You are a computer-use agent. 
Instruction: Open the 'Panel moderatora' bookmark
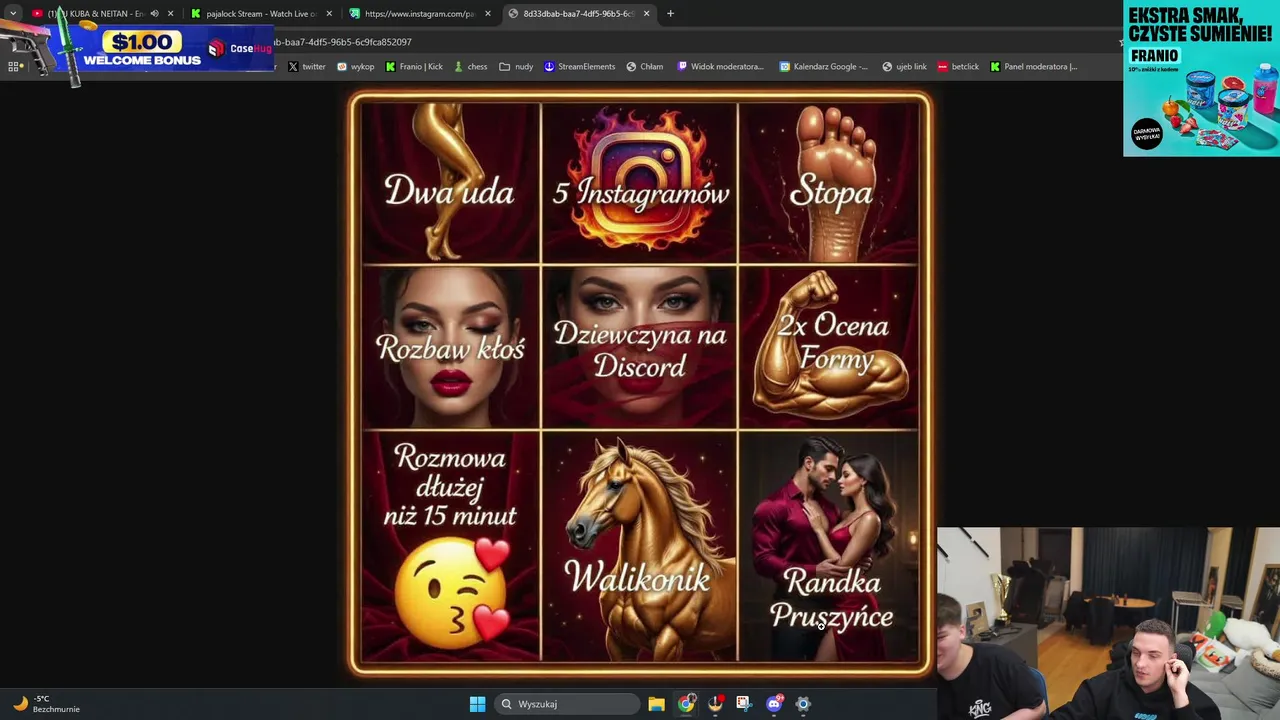point(1033,67)
